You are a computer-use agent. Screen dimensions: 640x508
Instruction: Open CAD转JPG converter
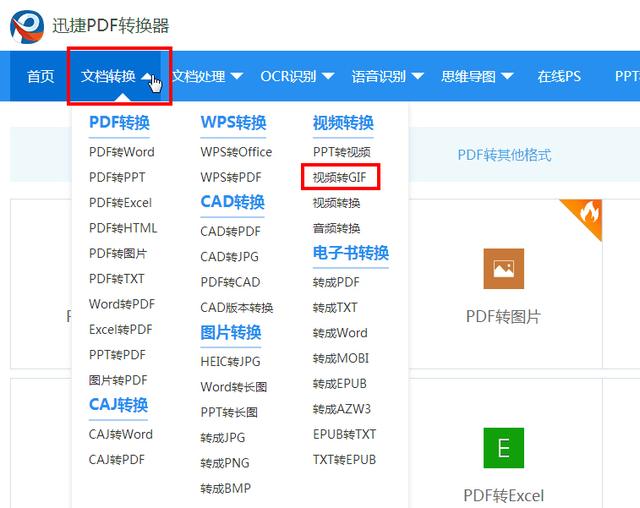click(229, 257)
